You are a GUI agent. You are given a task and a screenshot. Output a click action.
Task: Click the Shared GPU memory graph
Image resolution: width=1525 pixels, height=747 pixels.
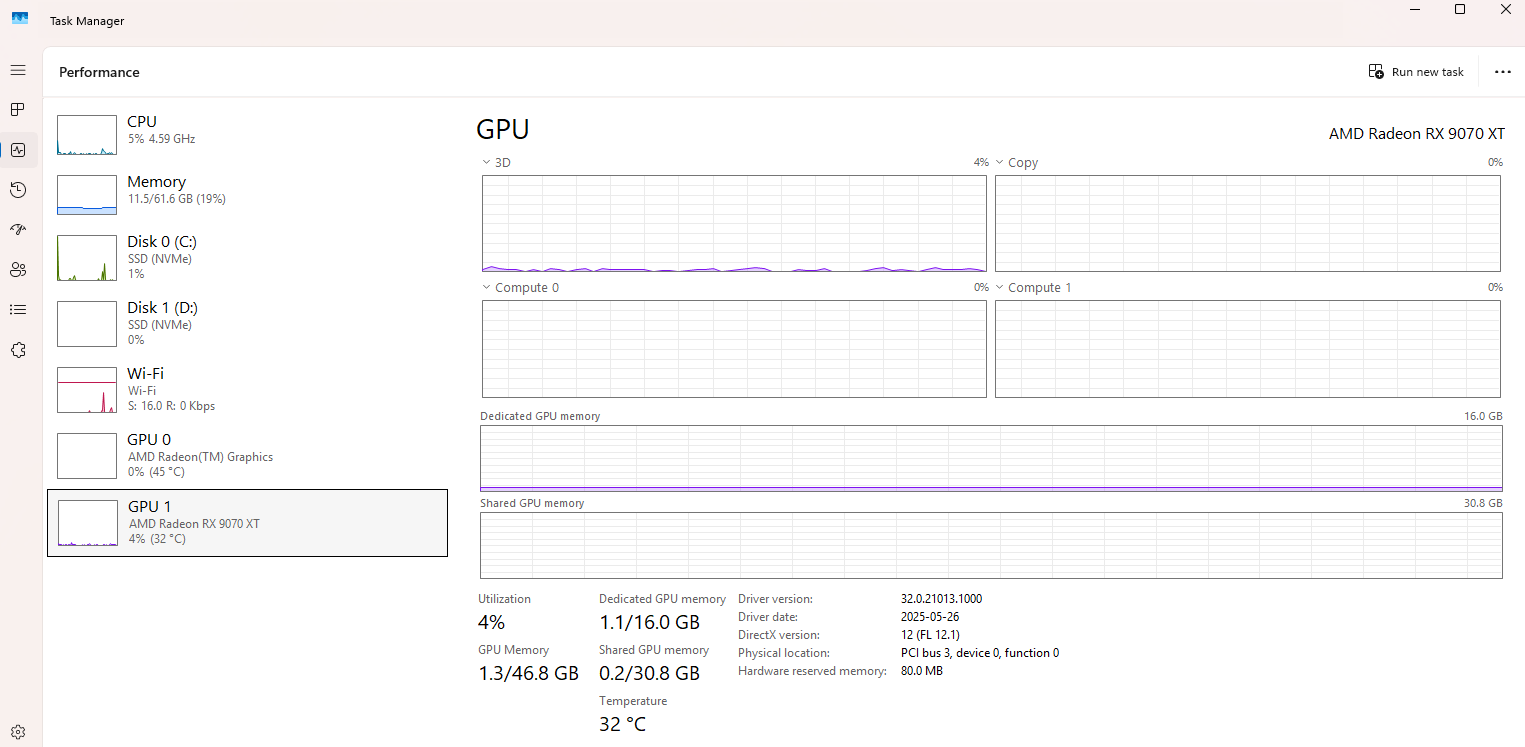[991, 545]
